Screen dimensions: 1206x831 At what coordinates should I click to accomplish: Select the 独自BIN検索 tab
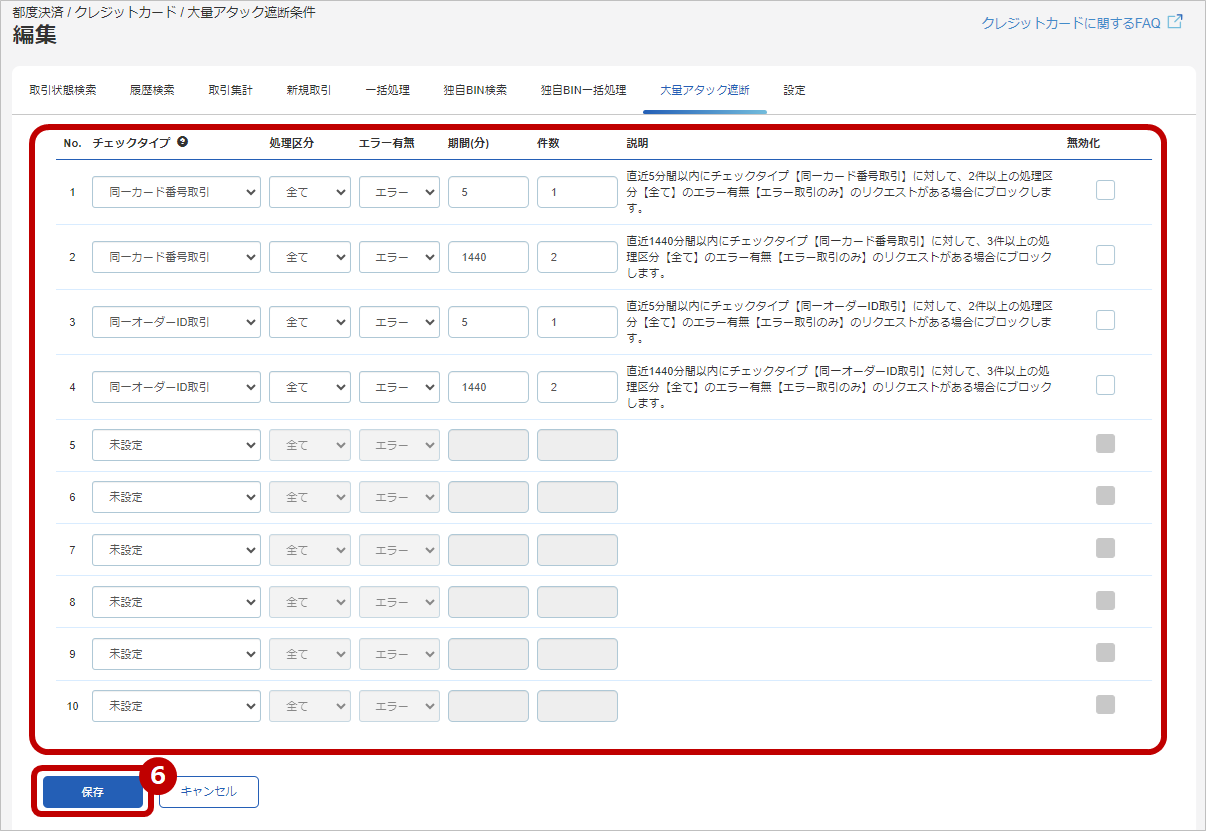(x=475, y=90)
